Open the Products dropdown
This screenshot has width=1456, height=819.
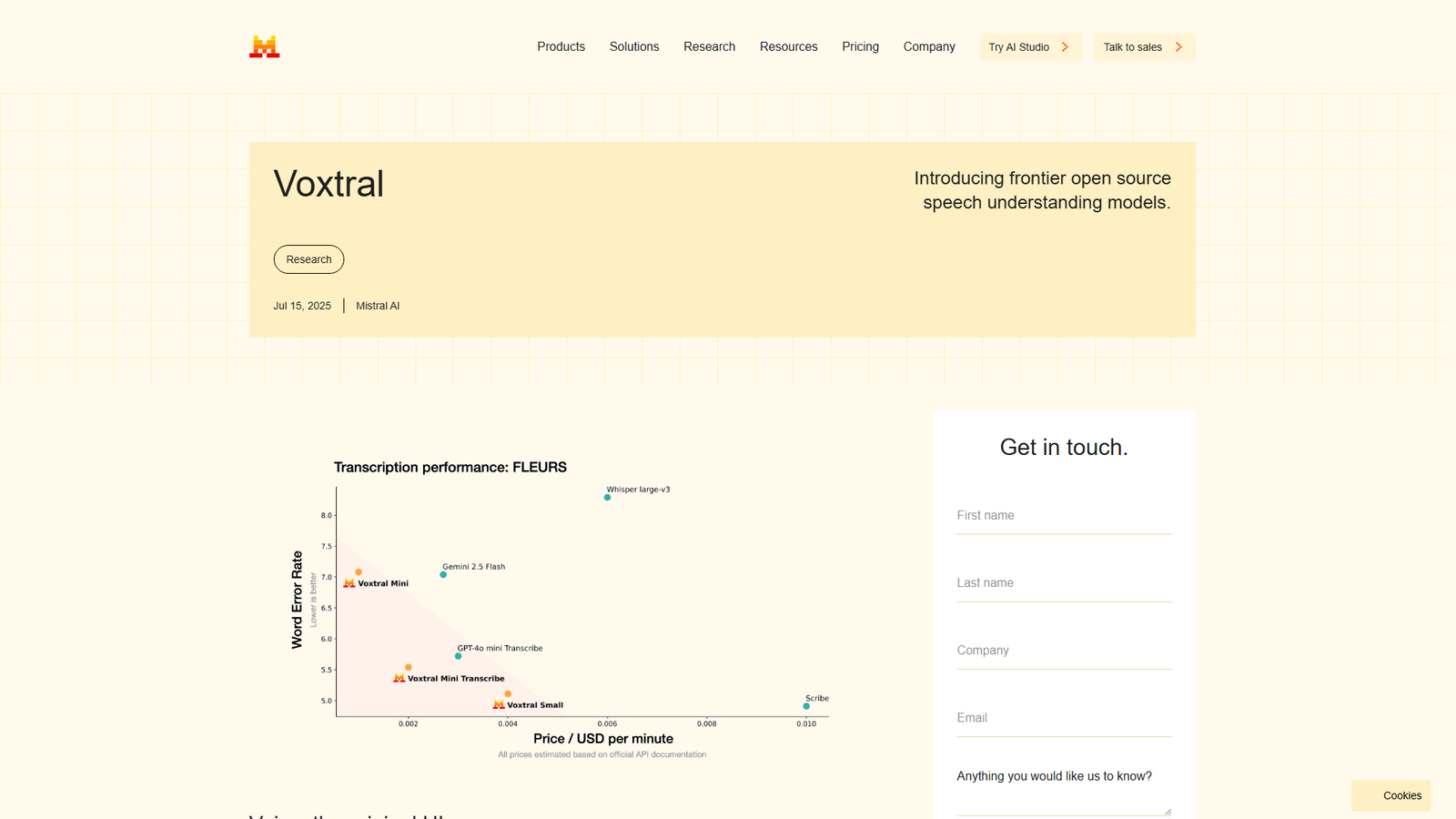point(561,46)
